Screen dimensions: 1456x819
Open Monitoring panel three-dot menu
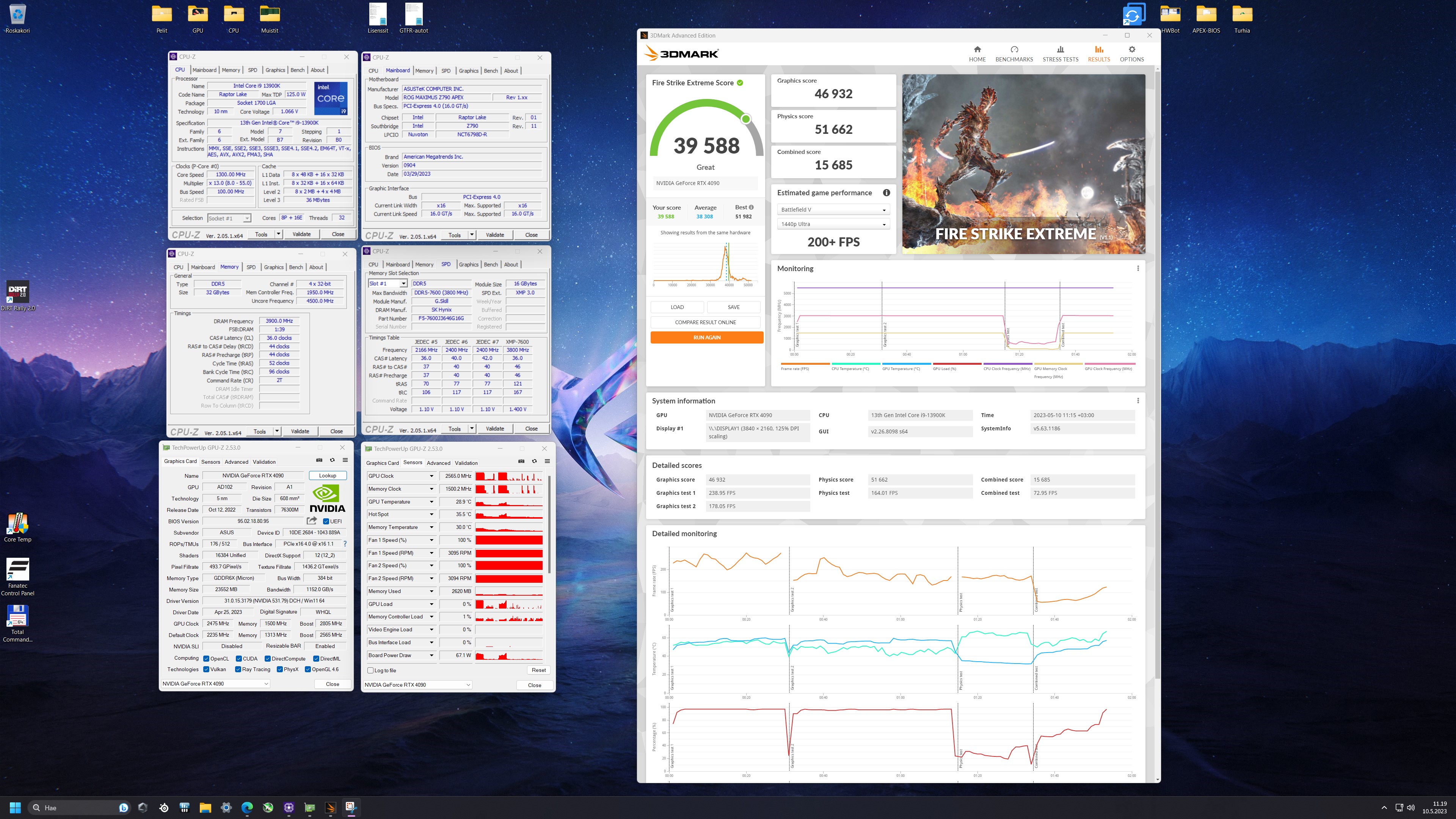(x=1138, y=268)
